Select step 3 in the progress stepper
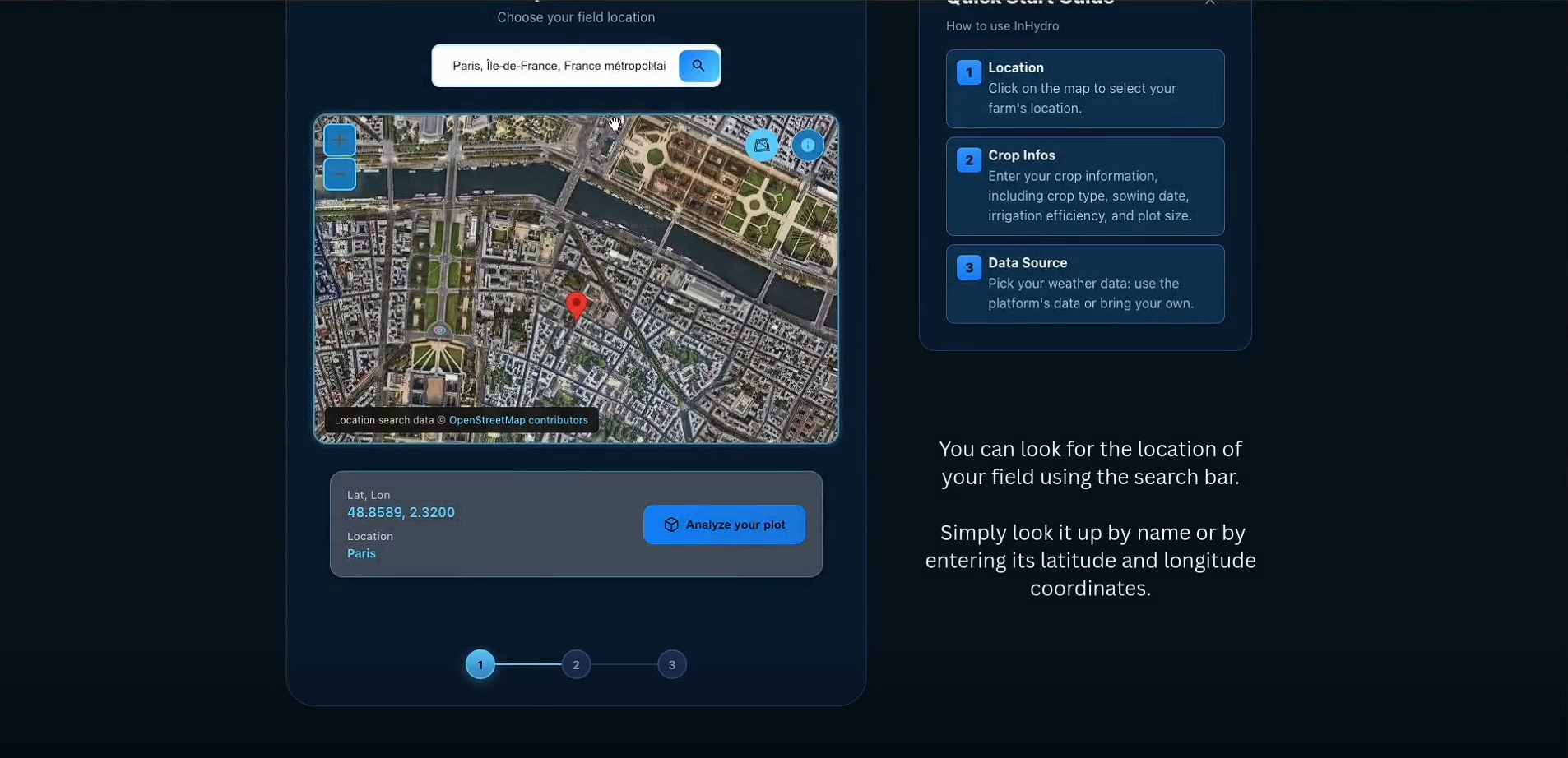Screen dimensions: 1568x758 pyautogui.click(x=671, y=663)
